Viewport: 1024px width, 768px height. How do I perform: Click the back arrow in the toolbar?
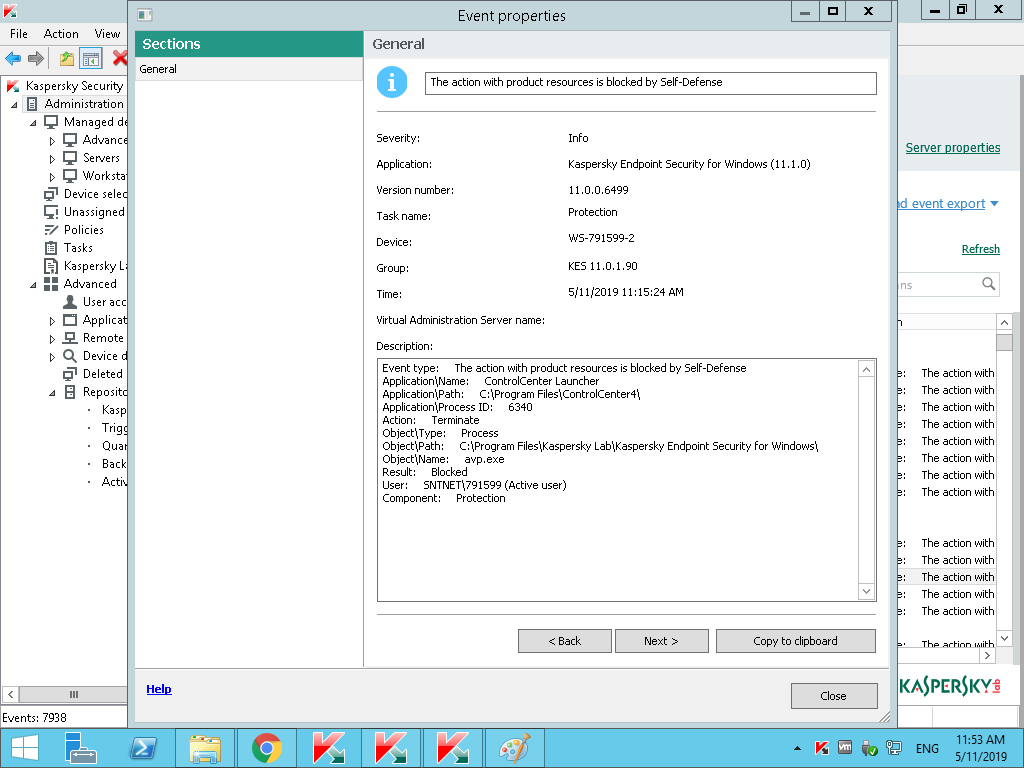click(x=13, y=59)
